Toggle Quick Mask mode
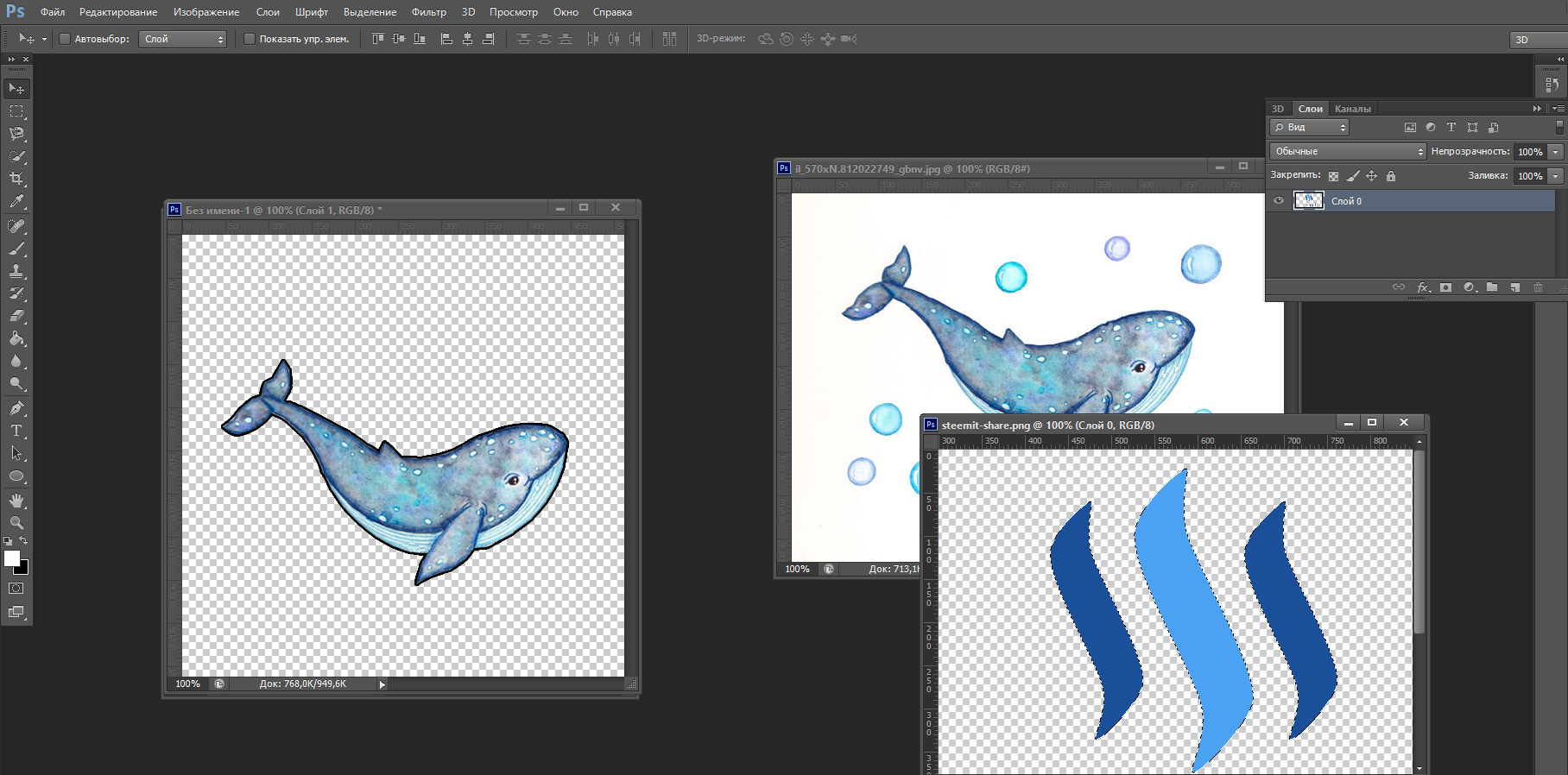Viewport: 1568px width, 775px height. 16,589
